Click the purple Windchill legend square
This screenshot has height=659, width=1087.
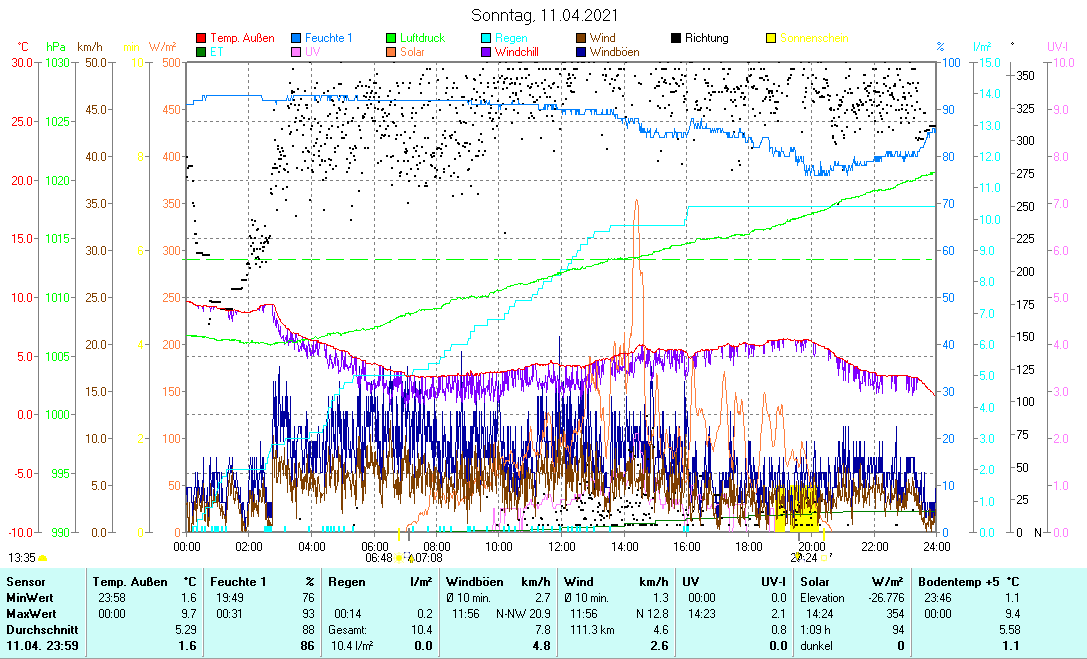pyautogui.click(x=486, y=51)
